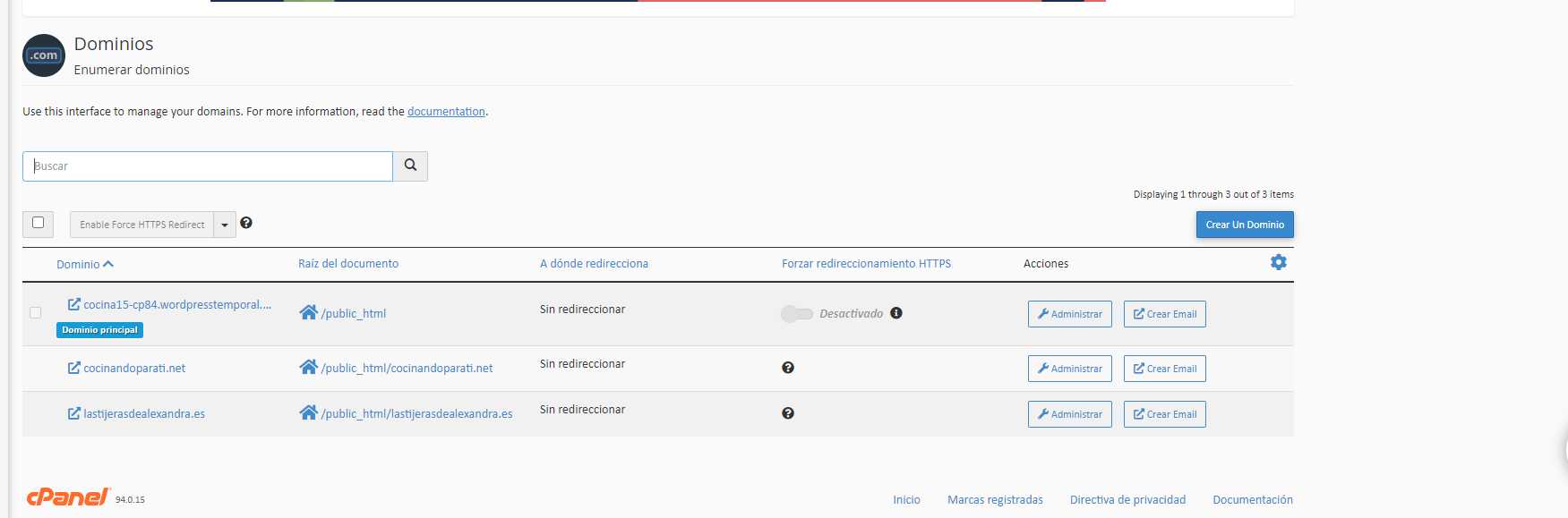Click the external link icon of cocina15-cp84.wordpresstemporal
1568x518 pixels.
click(74, 304)
